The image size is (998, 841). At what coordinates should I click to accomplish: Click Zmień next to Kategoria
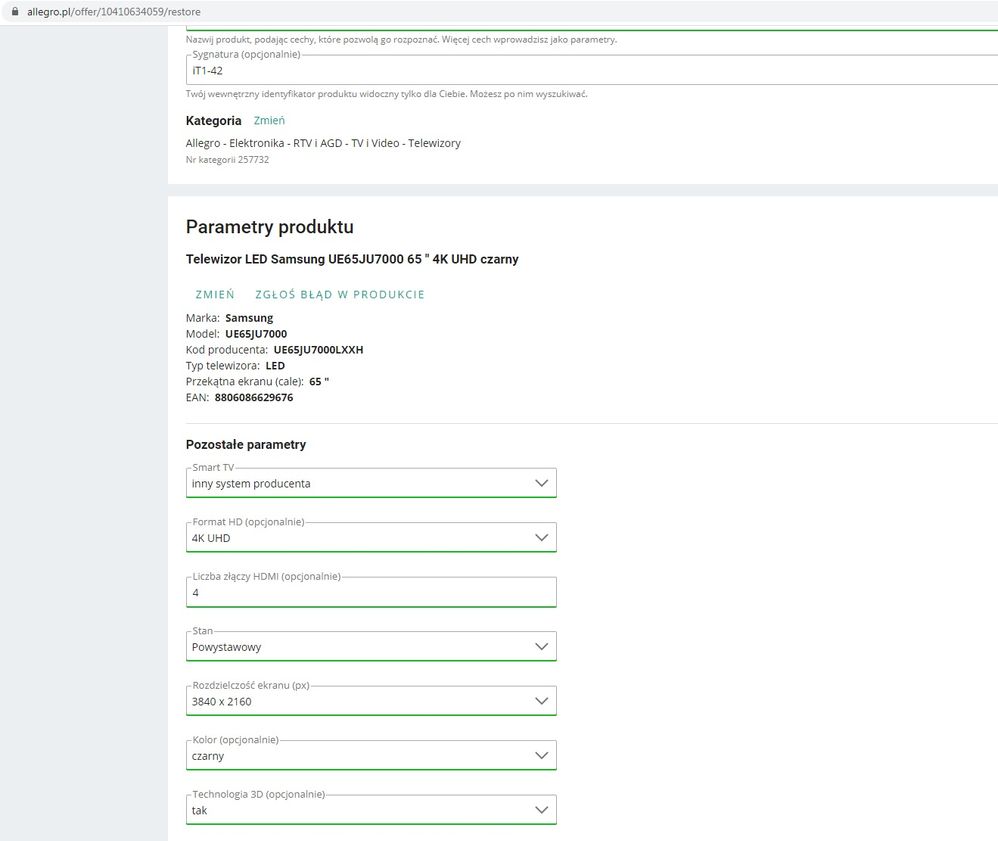tap(269, 120)
